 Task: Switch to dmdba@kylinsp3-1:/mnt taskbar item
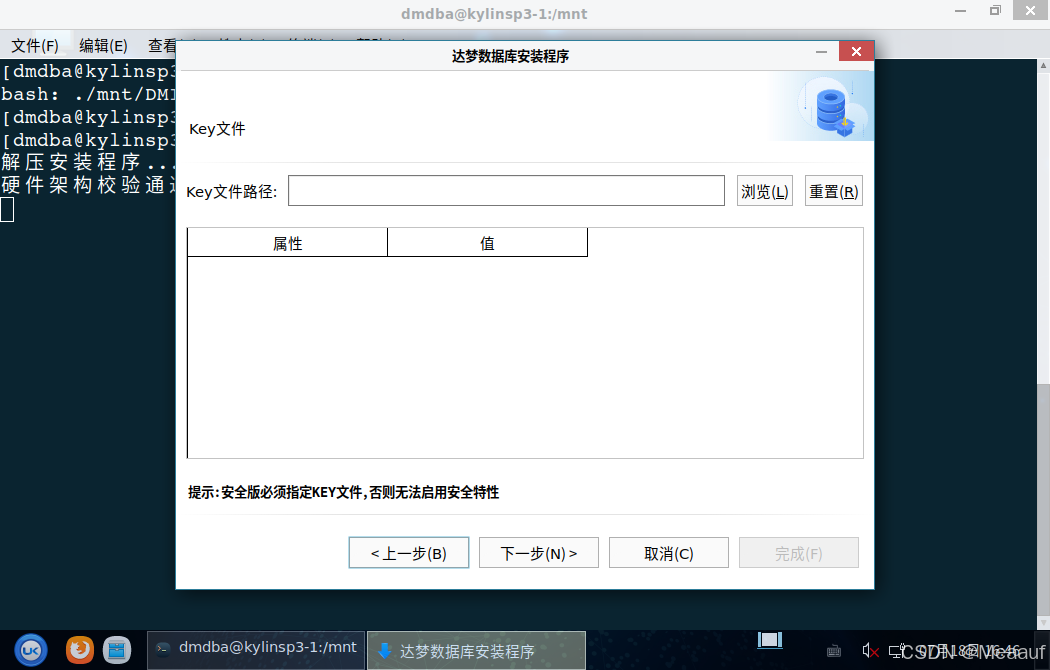pos(256,650)
